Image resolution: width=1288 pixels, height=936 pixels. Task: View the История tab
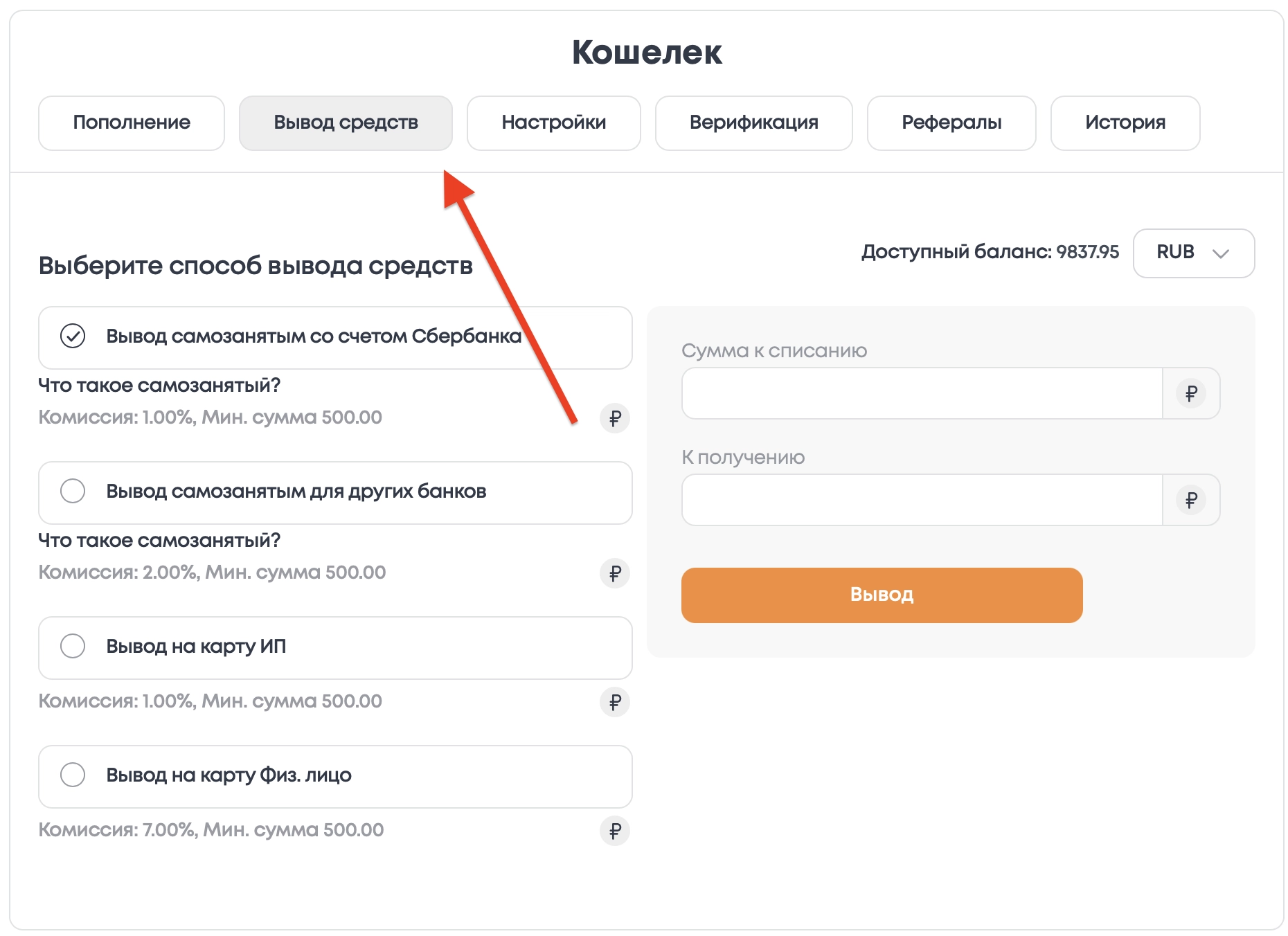[1125, 123]
